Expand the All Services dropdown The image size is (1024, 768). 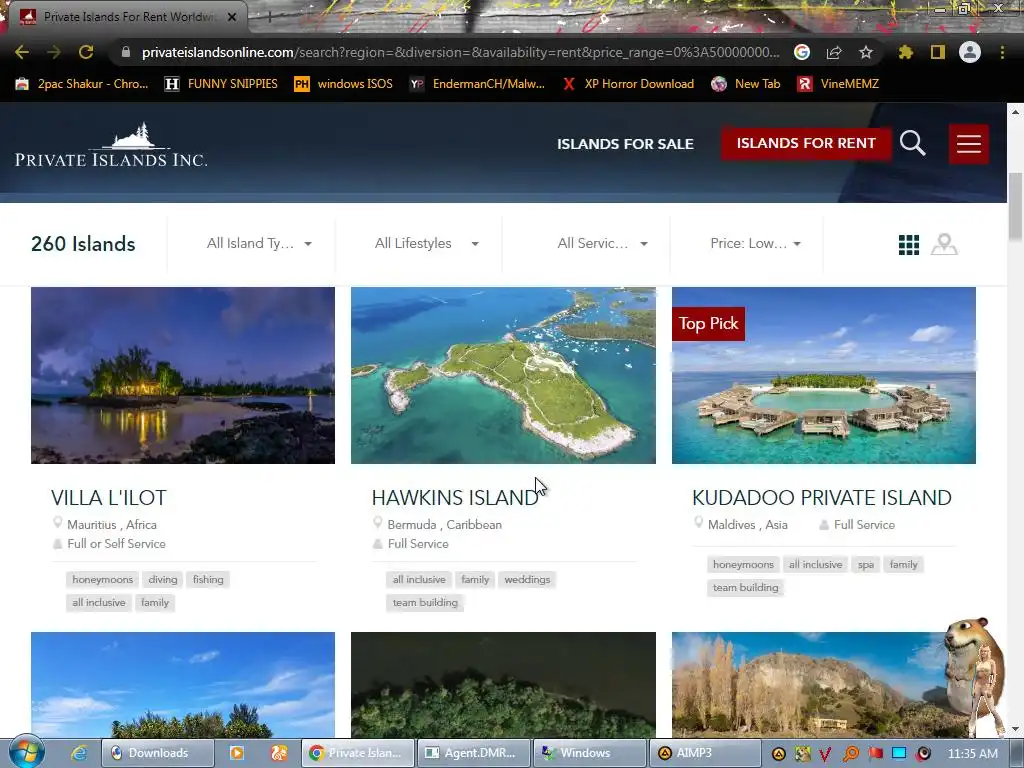[x=602, y=244]
